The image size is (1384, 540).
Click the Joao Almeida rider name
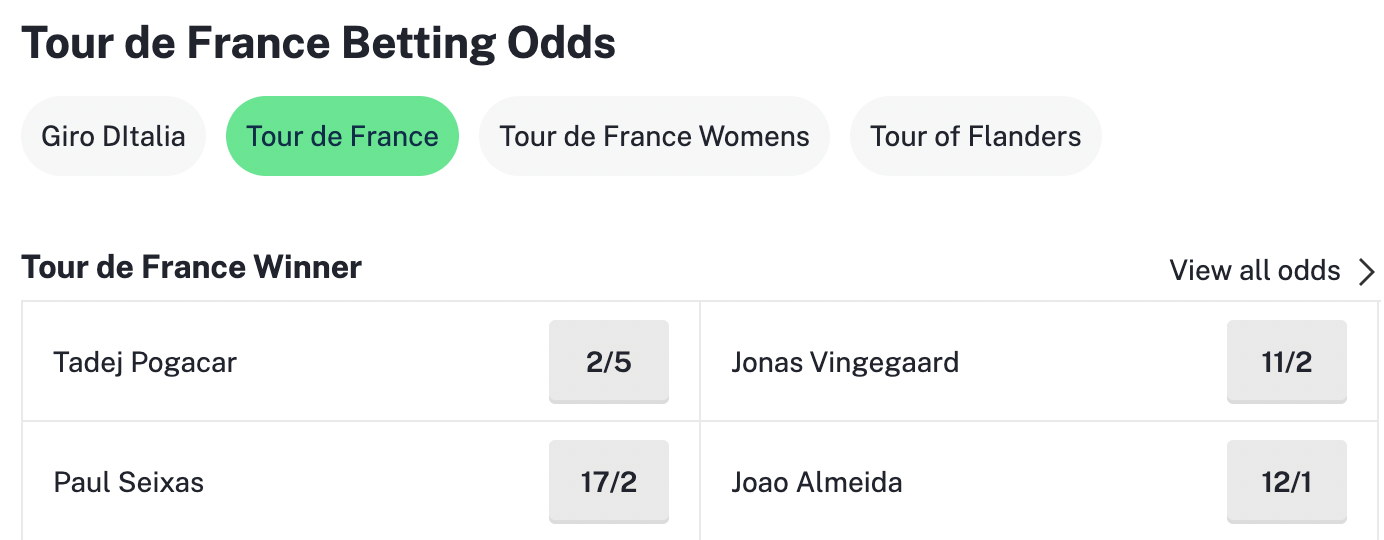pos(817,483)
